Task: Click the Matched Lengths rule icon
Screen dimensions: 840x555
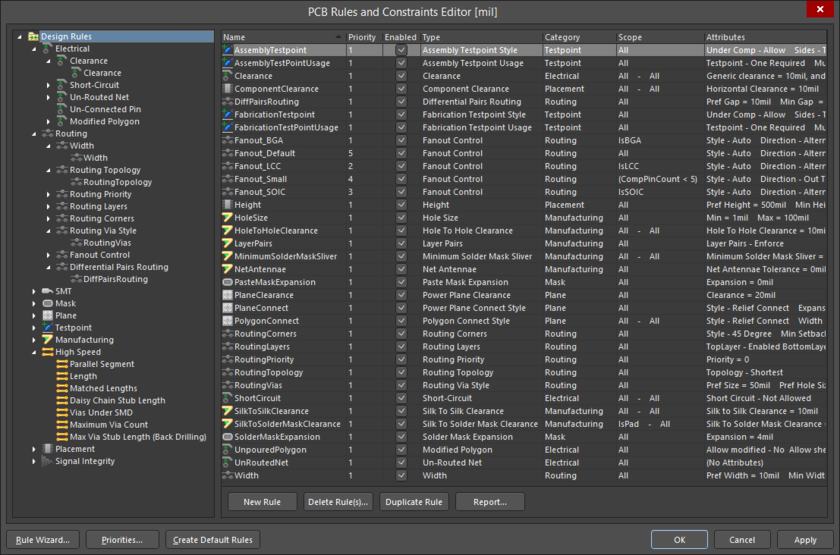Action: coord(62,388)
